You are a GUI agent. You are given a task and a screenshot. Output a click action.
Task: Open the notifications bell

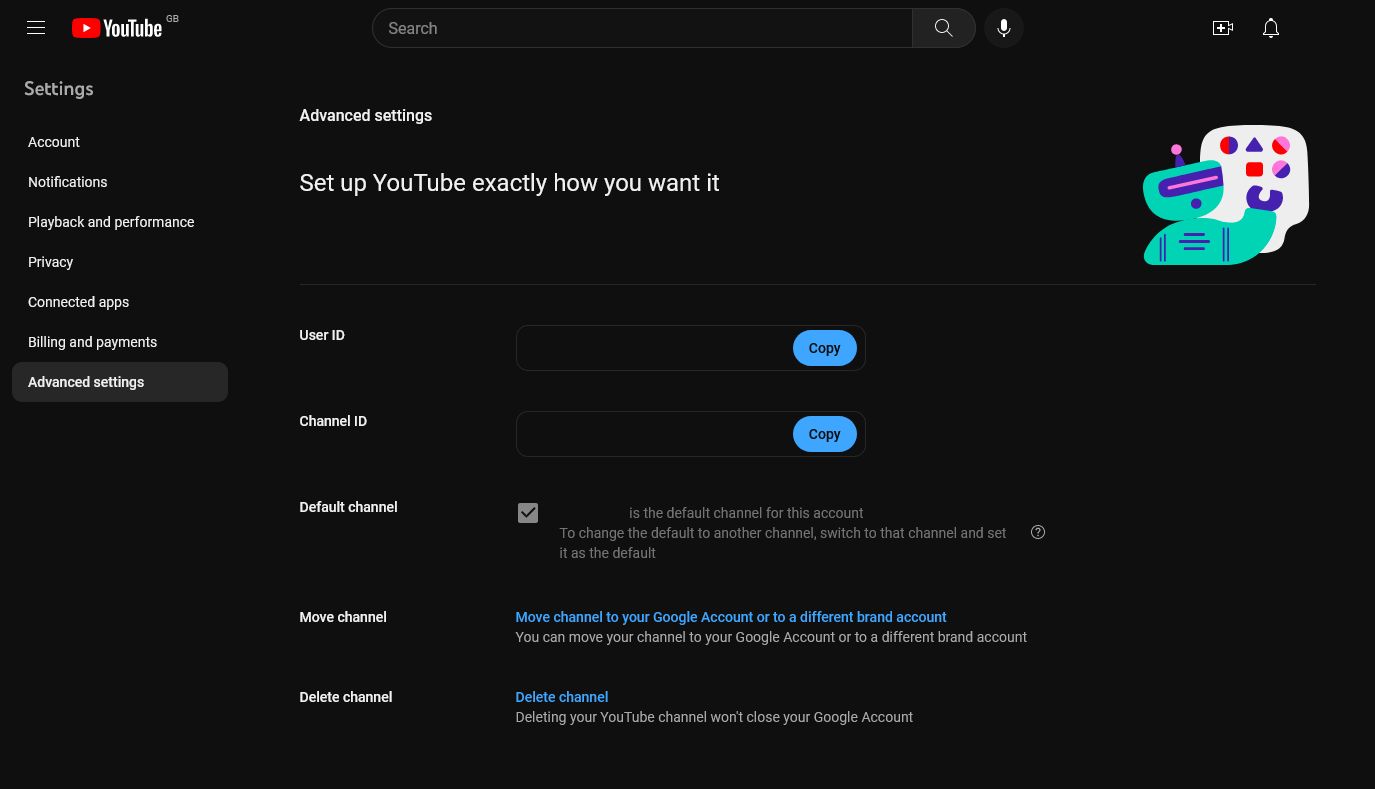tap(1271, 28)
